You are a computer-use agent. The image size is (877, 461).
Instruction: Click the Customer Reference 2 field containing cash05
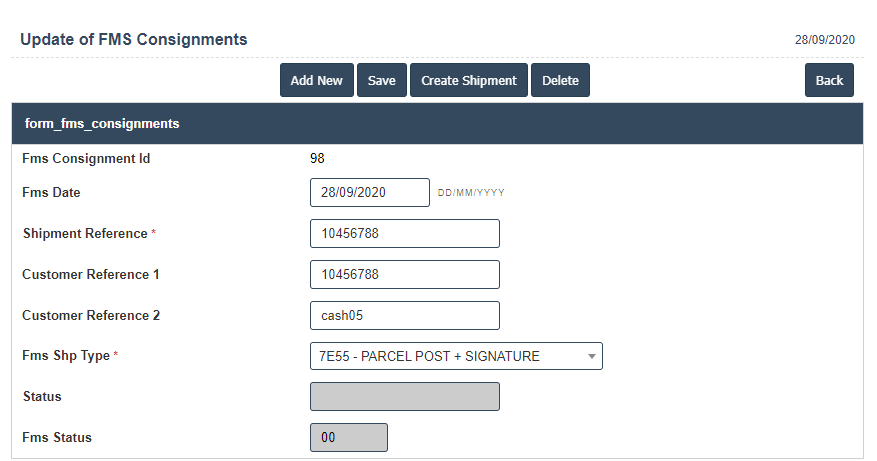coord(404,316)
